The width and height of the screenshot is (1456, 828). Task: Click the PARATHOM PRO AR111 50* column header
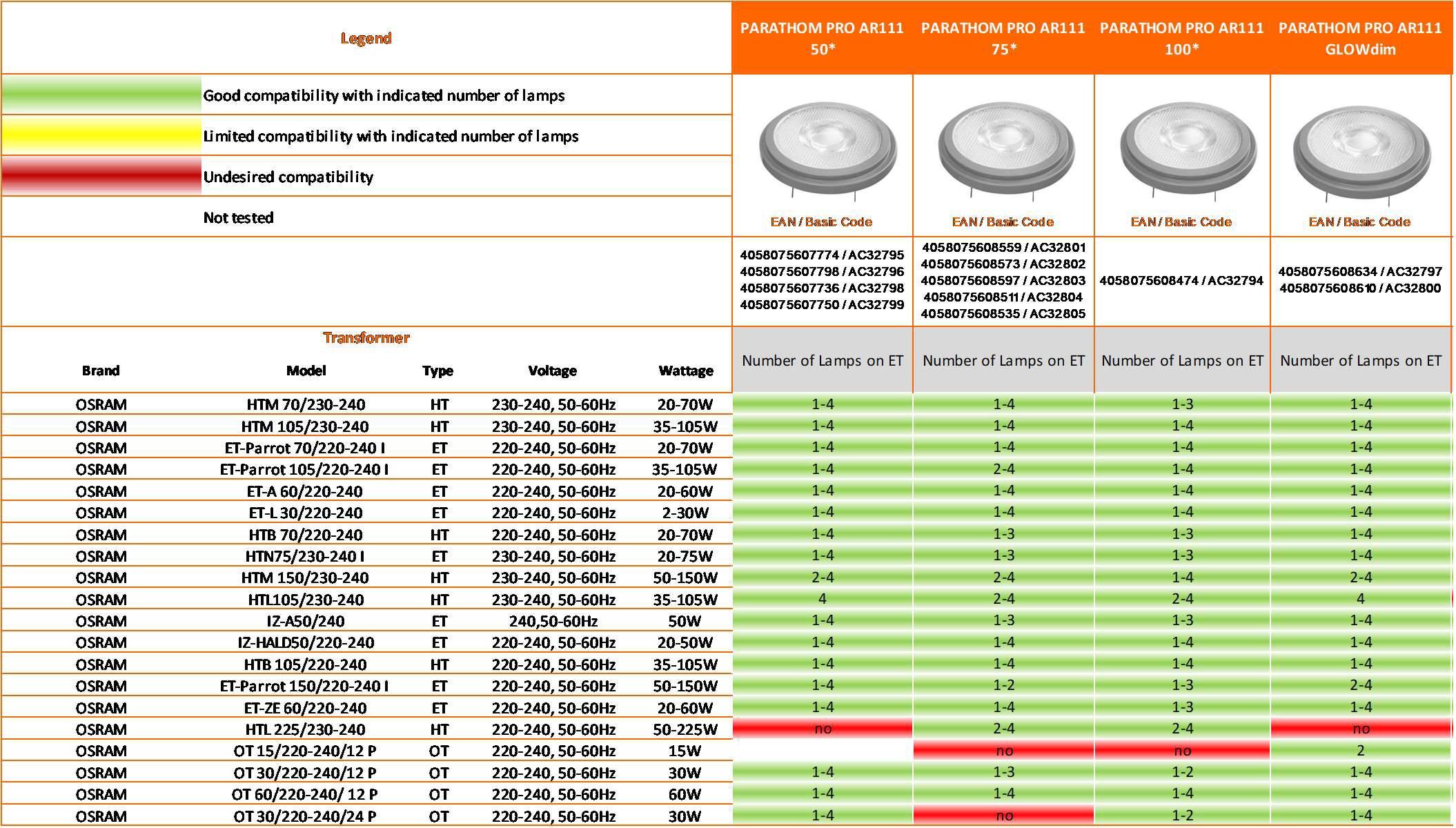pyautogui.click(x=822, y=38)
